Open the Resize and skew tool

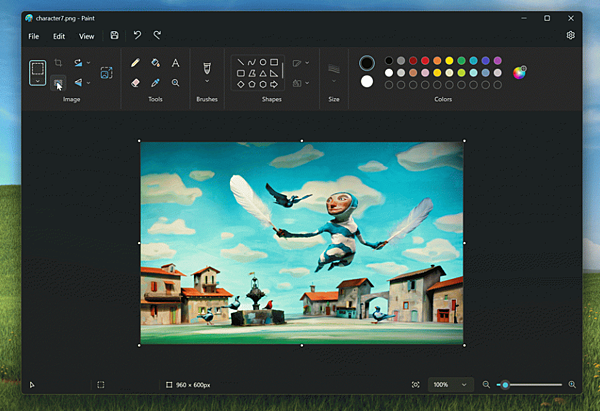tap(106, 72)
